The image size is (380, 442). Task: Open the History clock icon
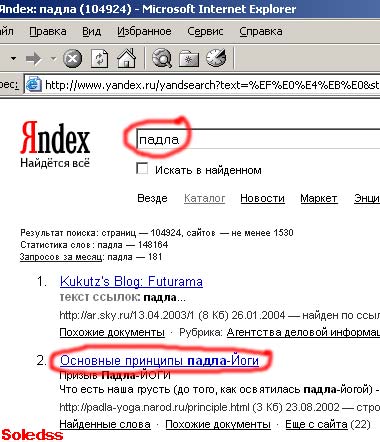[216, 58]
